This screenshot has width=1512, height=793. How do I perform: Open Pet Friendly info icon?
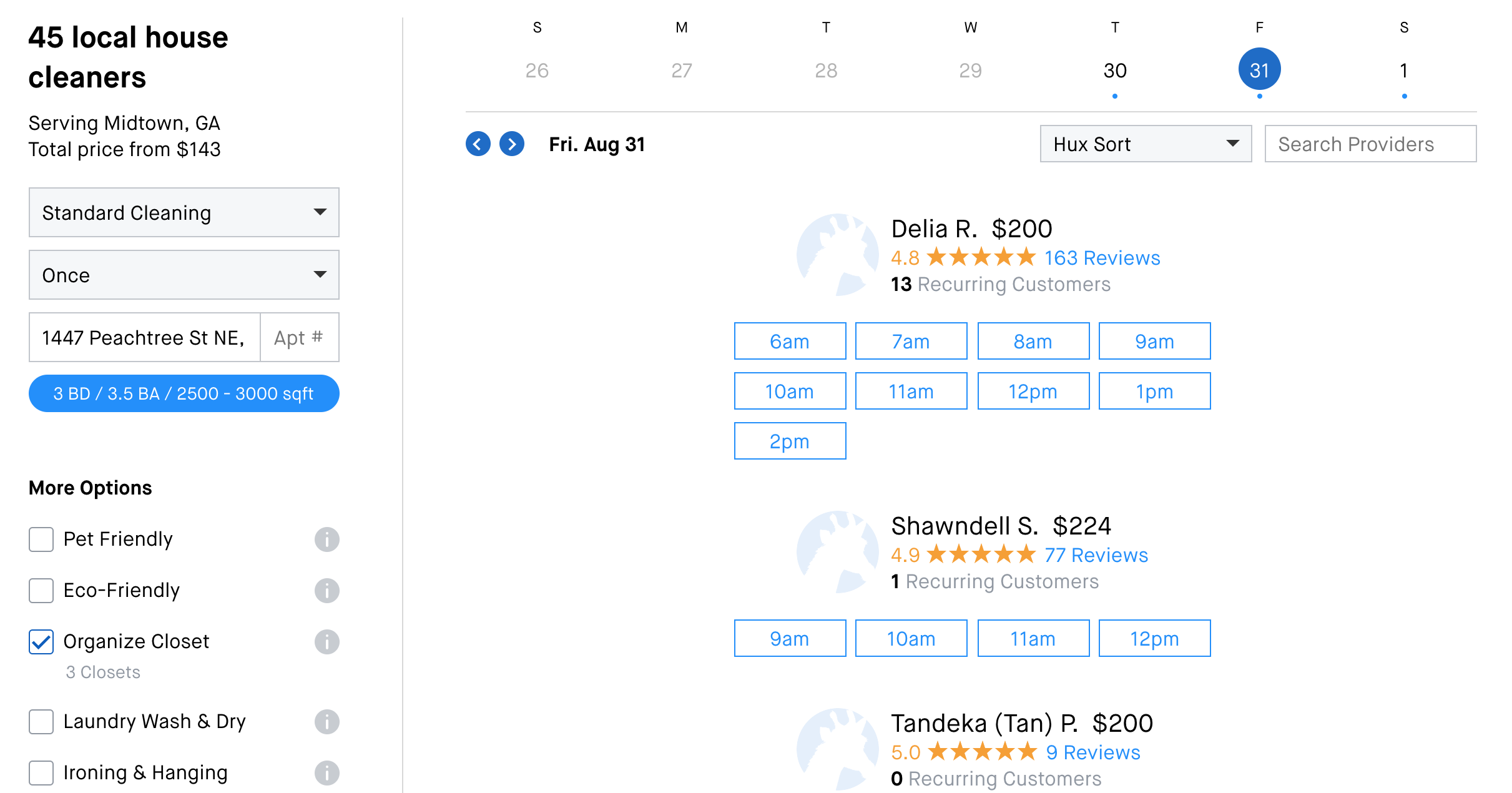[x=326, y=539]
